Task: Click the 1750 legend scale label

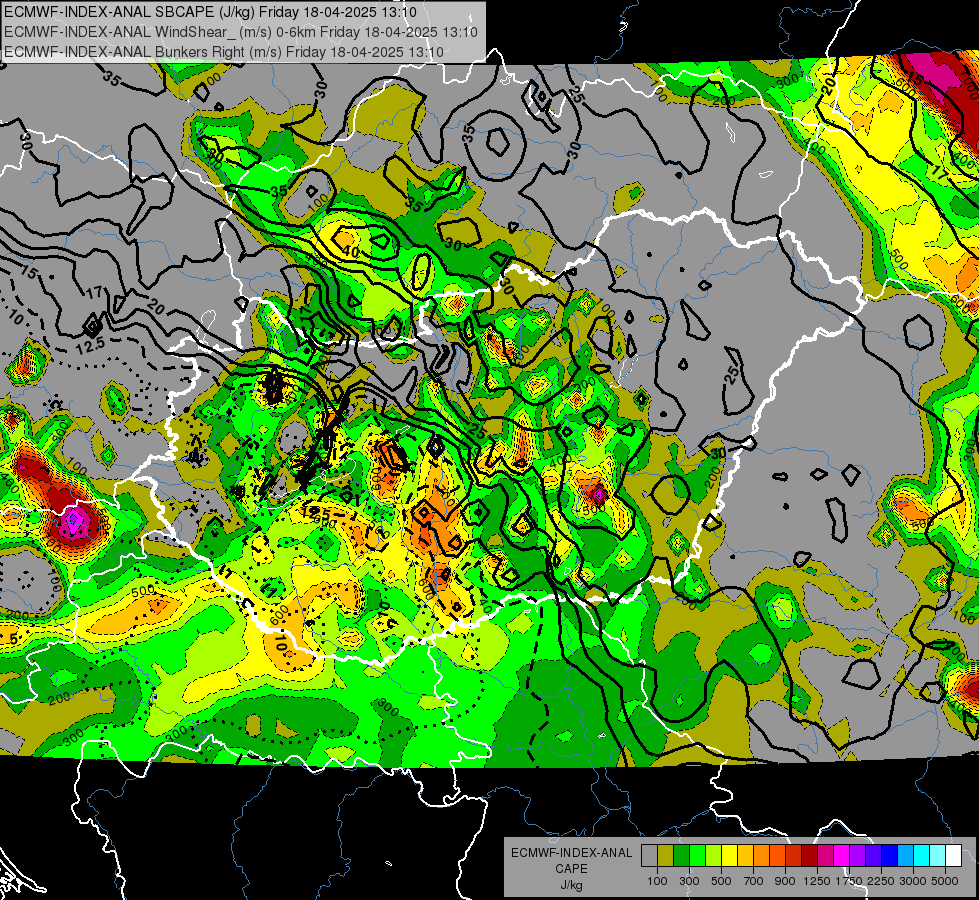Action: pyautogui.click(x=849, y=881)
